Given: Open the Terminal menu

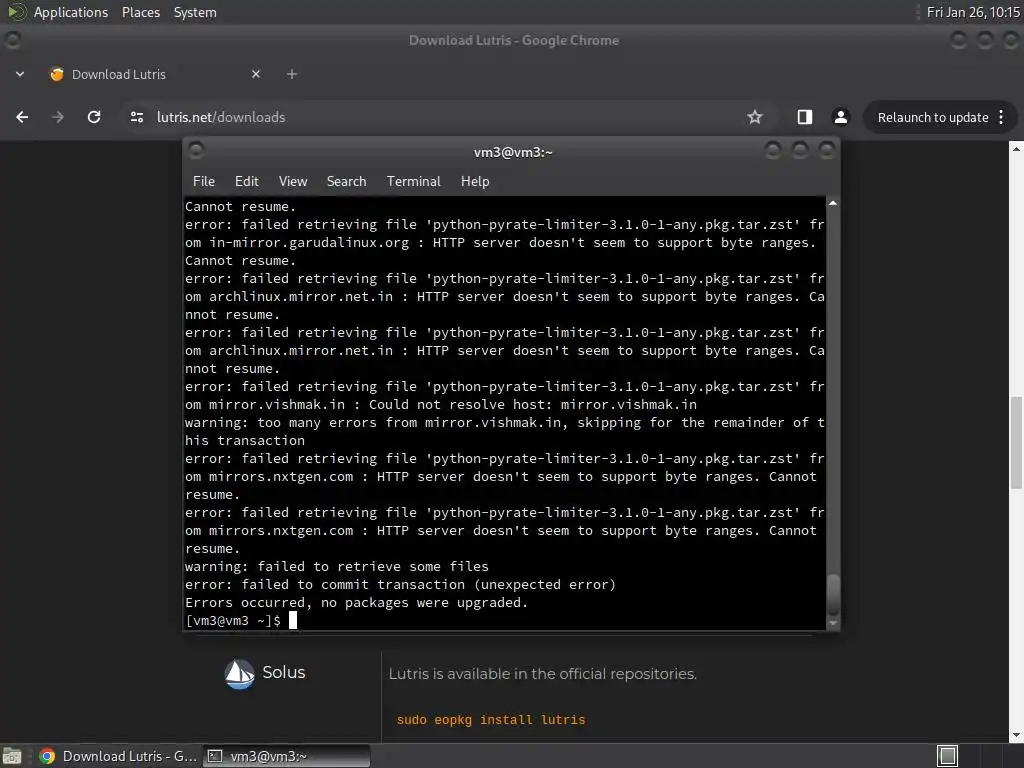Looking at the screenshot, I should pyautogui.click(x=413, y=181).
